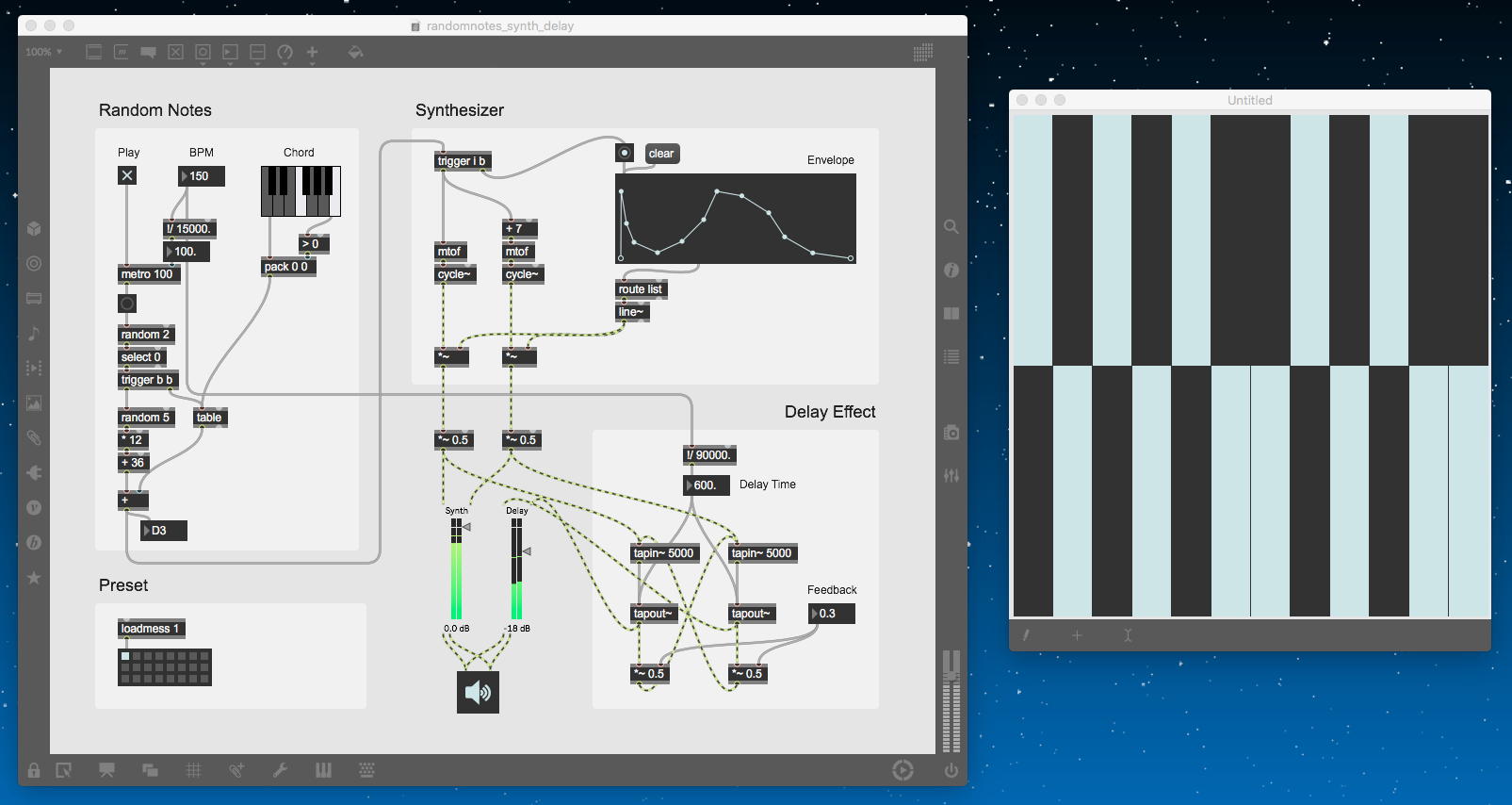Open the BEAP modules sidebar icon

(x=34, y=543)
